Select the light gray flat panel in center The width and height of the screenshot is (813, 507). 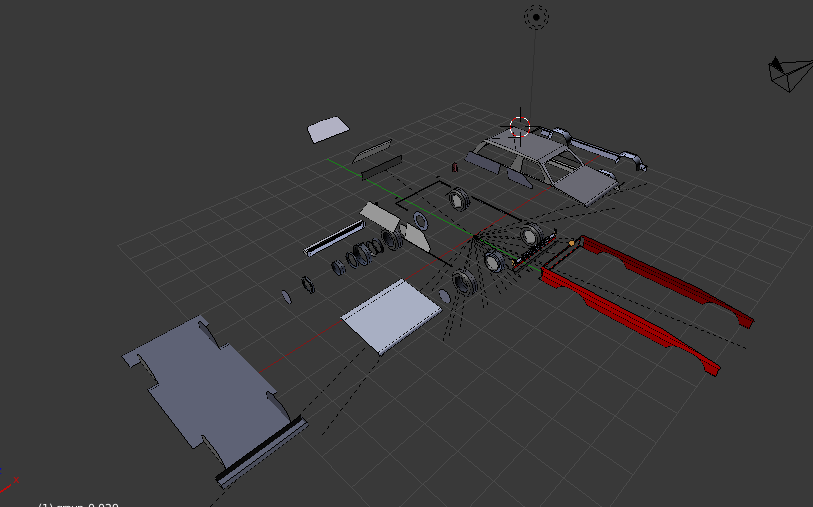[x=391, y=316]
